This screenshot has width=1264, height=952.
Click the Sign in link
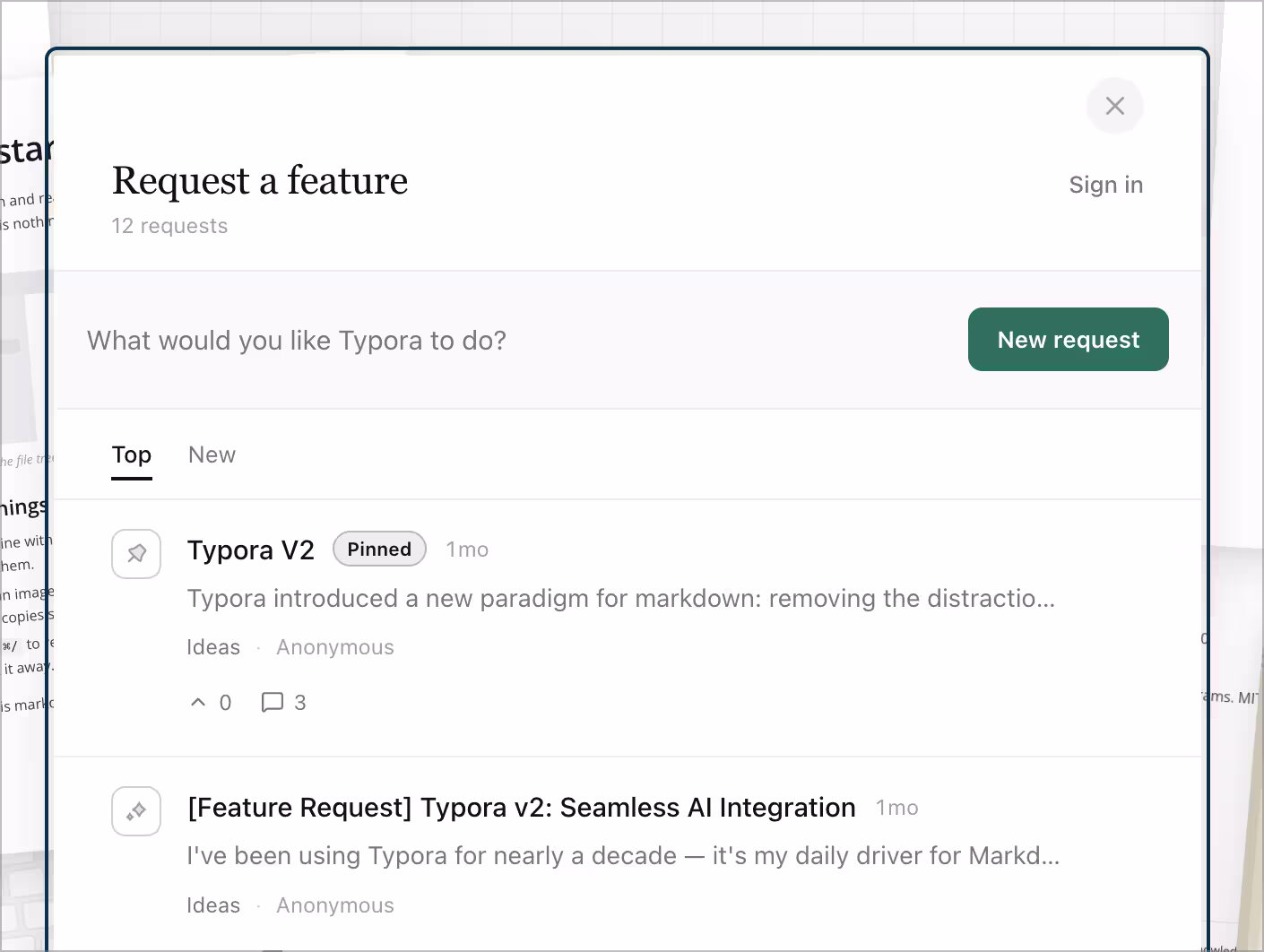[x=1106, y=185]
